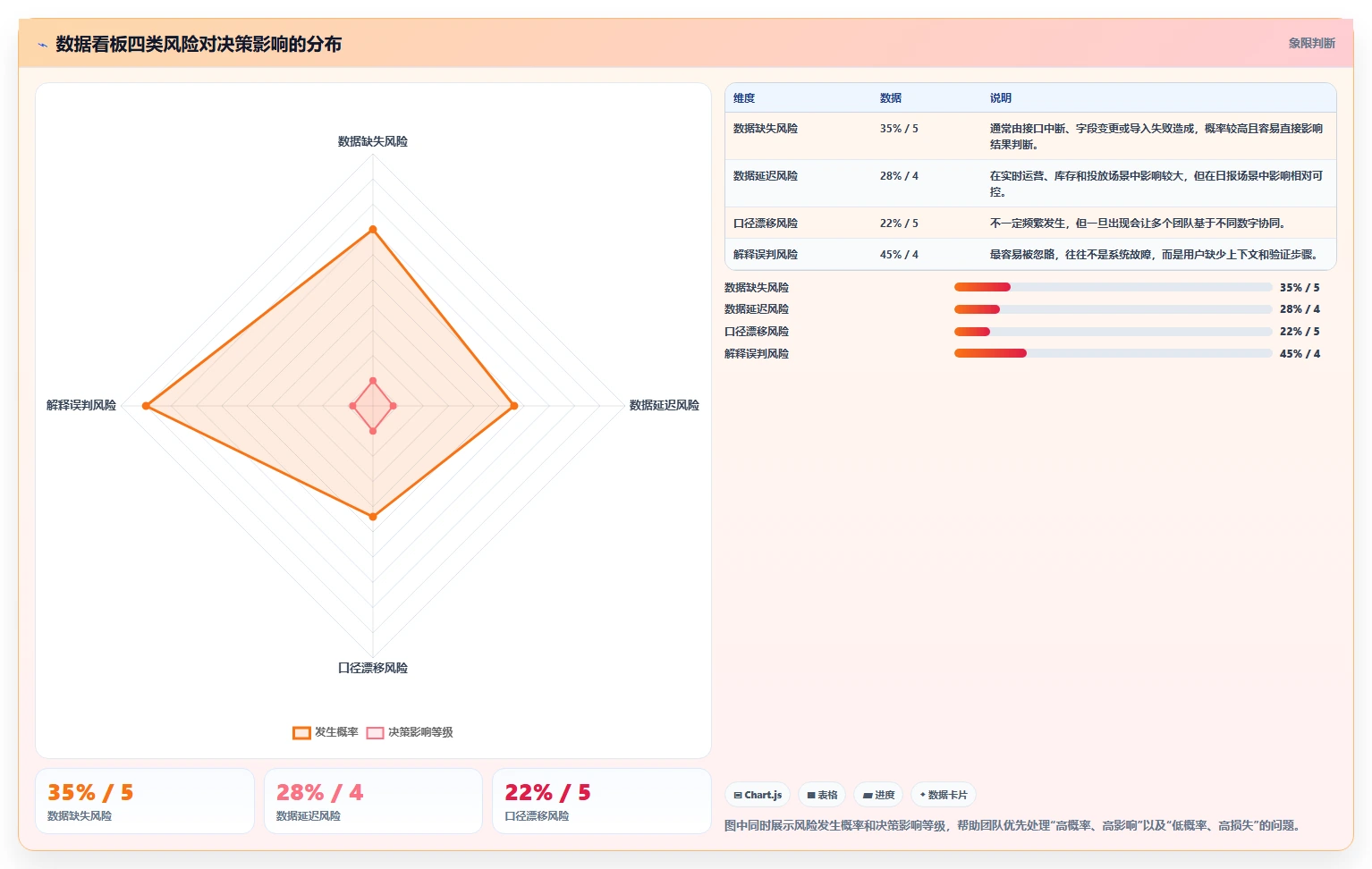1372x869 pixels.
Task: Select the 数据延迟风险 cell in the table
Action: (x=766, y=176)
